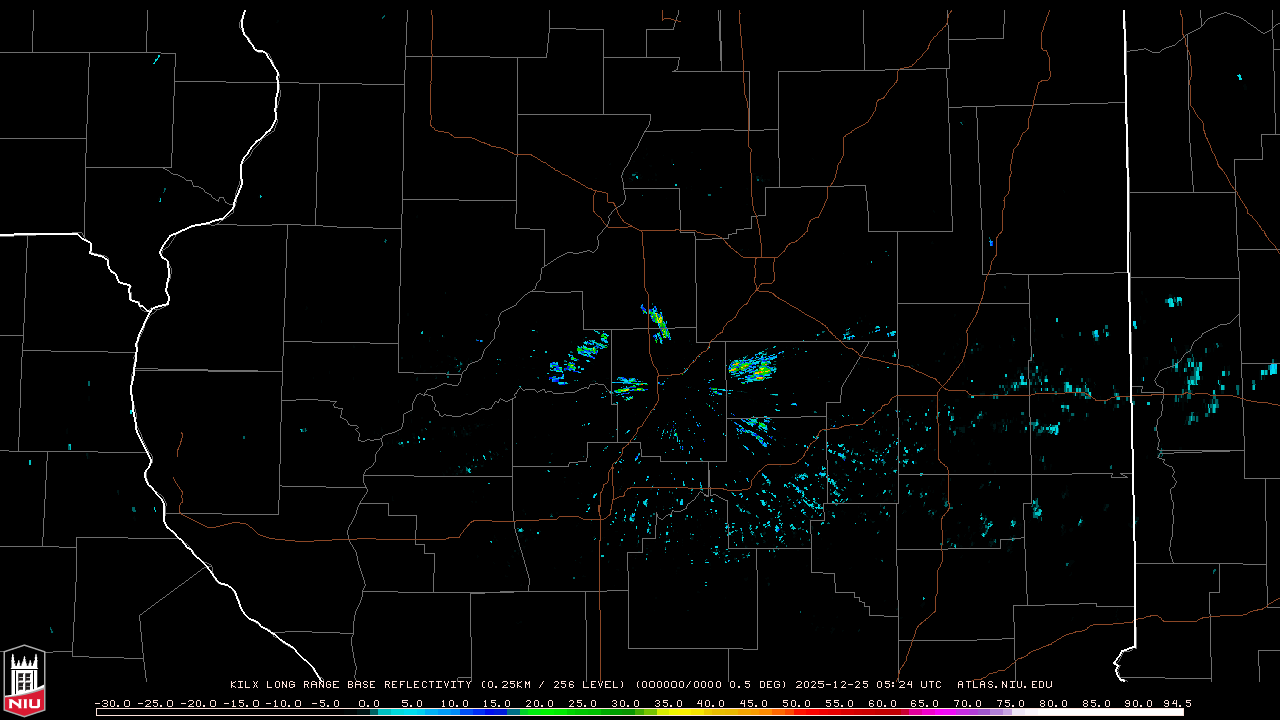1280x720 pixels.
Task: Click the NIU castle logo
Action: coord(24,682)
